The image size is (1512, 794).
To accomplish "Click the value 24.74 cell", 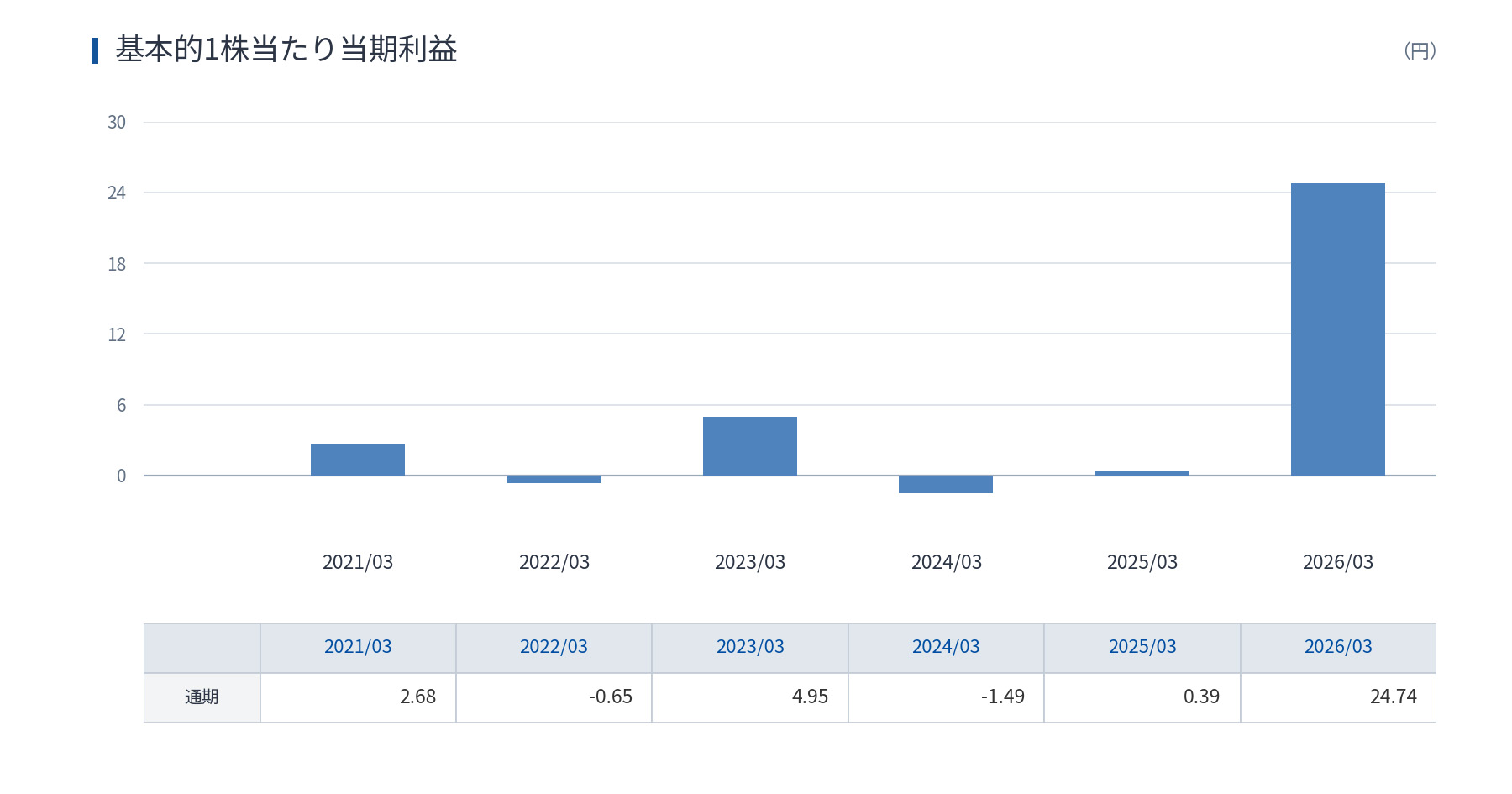I will pyautogui.click(x=1338, y=697).
